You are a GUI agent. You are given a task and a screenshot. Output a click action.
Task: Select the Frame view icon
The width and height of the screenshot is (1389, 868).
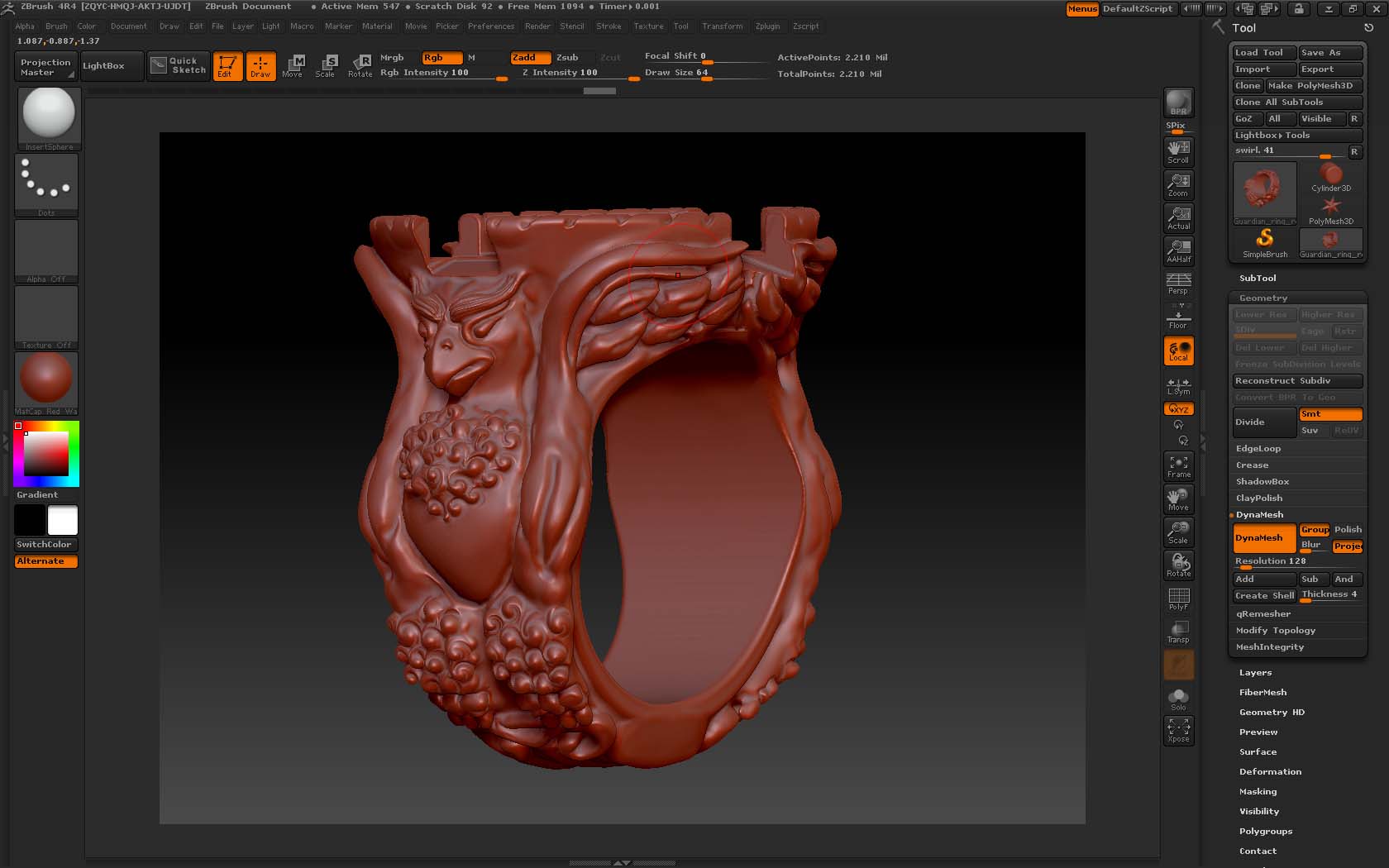(1178, 466)
